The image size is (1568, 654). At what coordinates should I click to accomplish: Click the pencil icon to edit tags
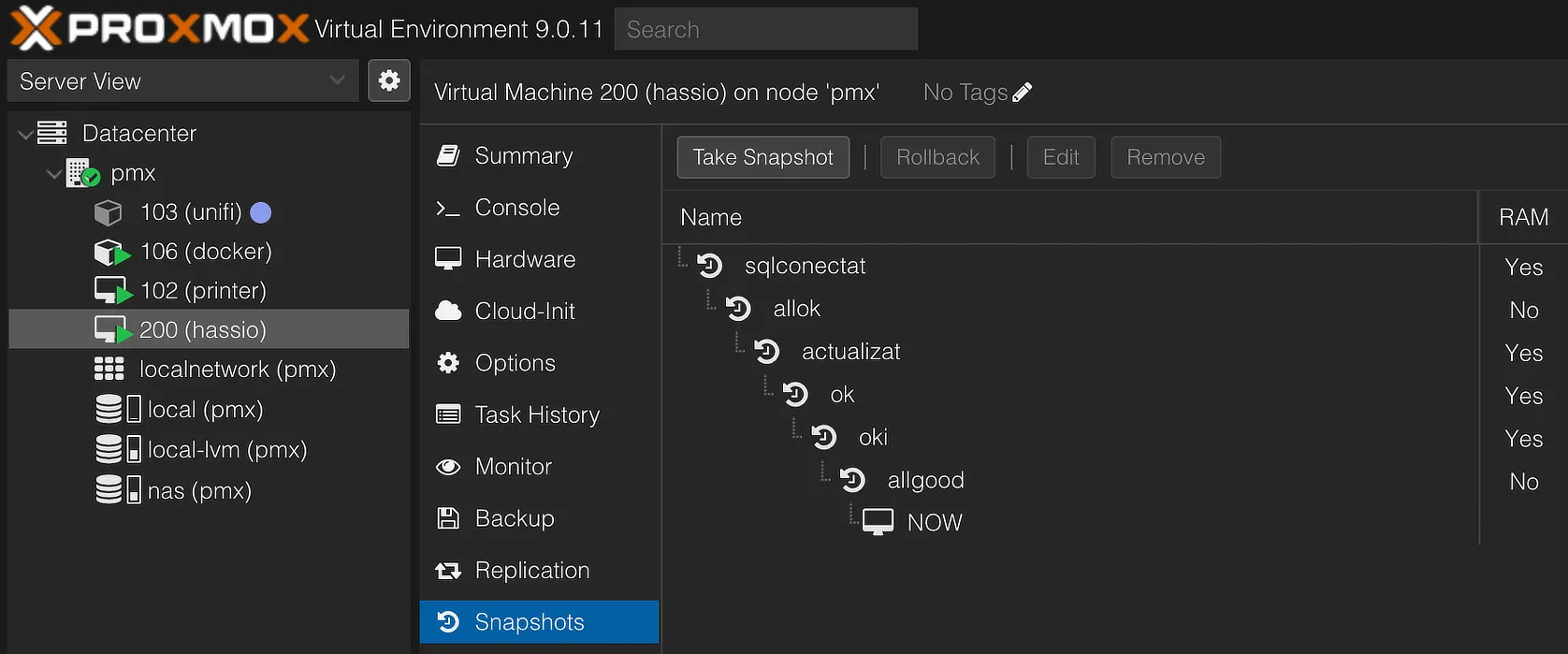point(1023,92)
